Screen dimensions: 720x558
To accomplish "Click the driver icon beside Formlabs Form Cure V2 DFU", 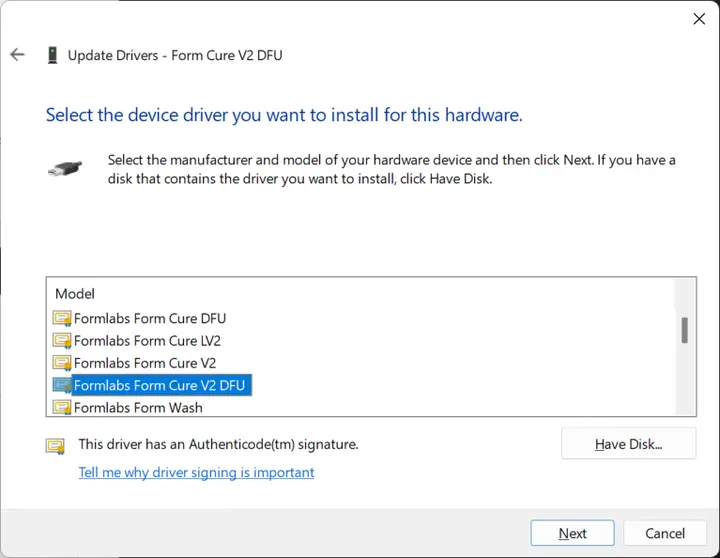I will click(x=62, y=385).
